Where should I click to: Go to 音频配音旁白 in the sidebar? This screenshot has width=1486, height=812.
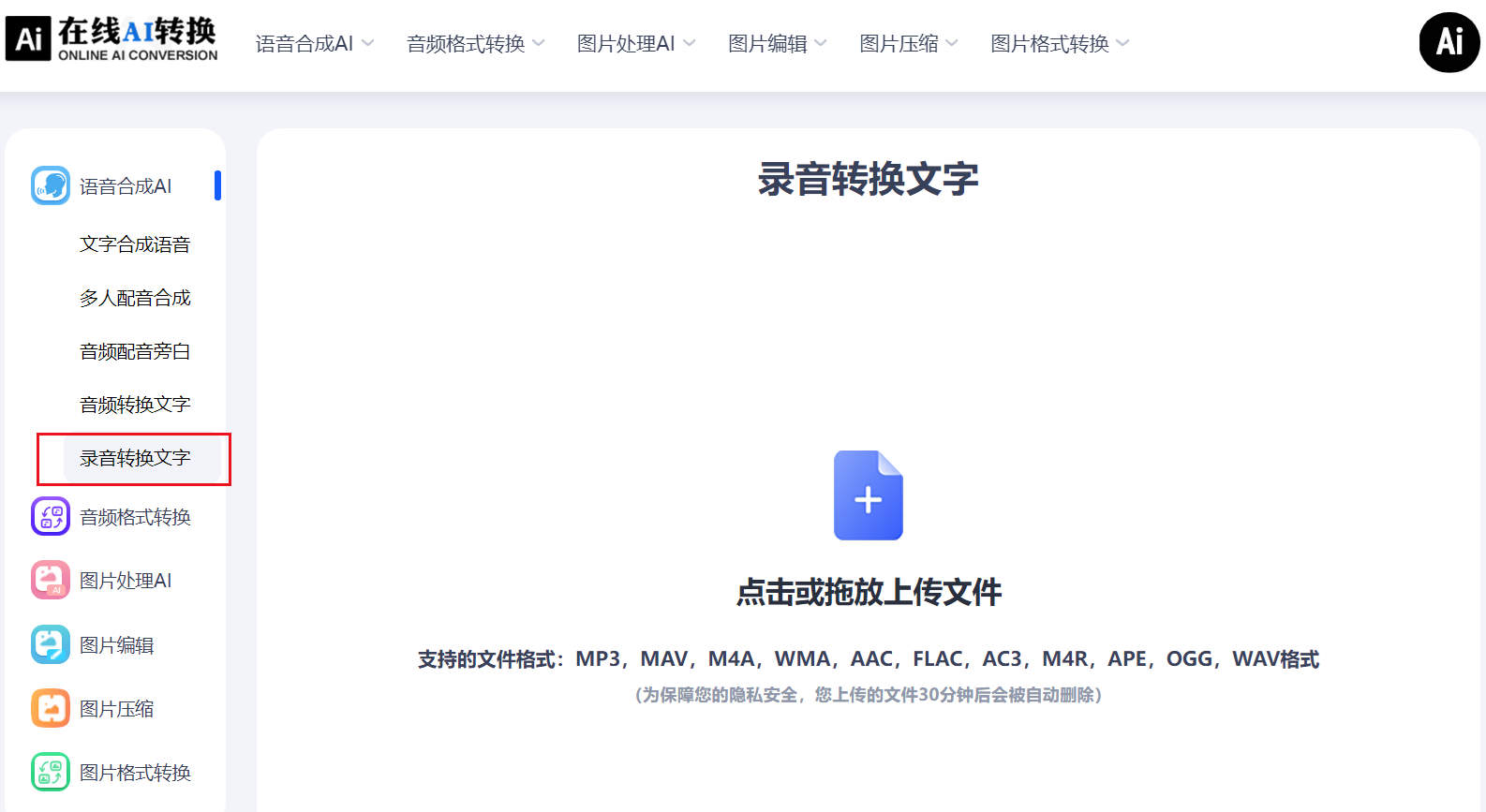click(135, 351)
